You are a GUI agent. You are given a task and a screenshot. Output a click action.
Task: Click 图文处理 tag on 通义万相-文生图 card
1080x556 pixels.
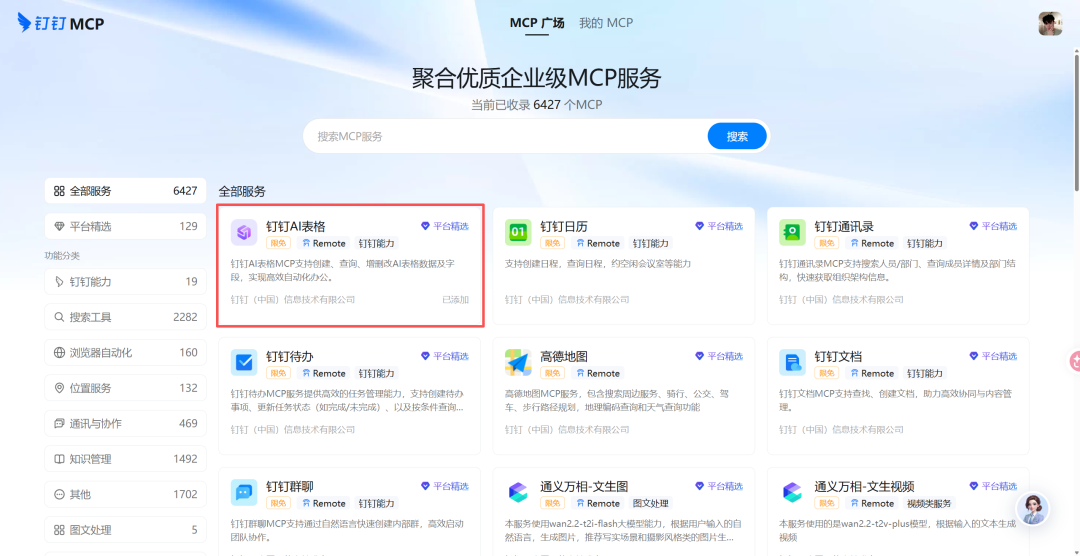(x=650, y=503)
